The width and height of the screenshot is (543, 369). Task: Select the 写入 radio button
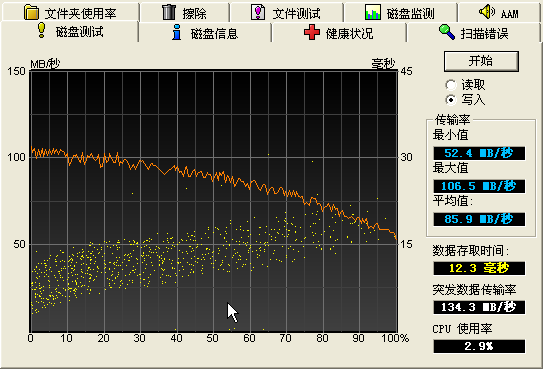click(x=451, y=100)
